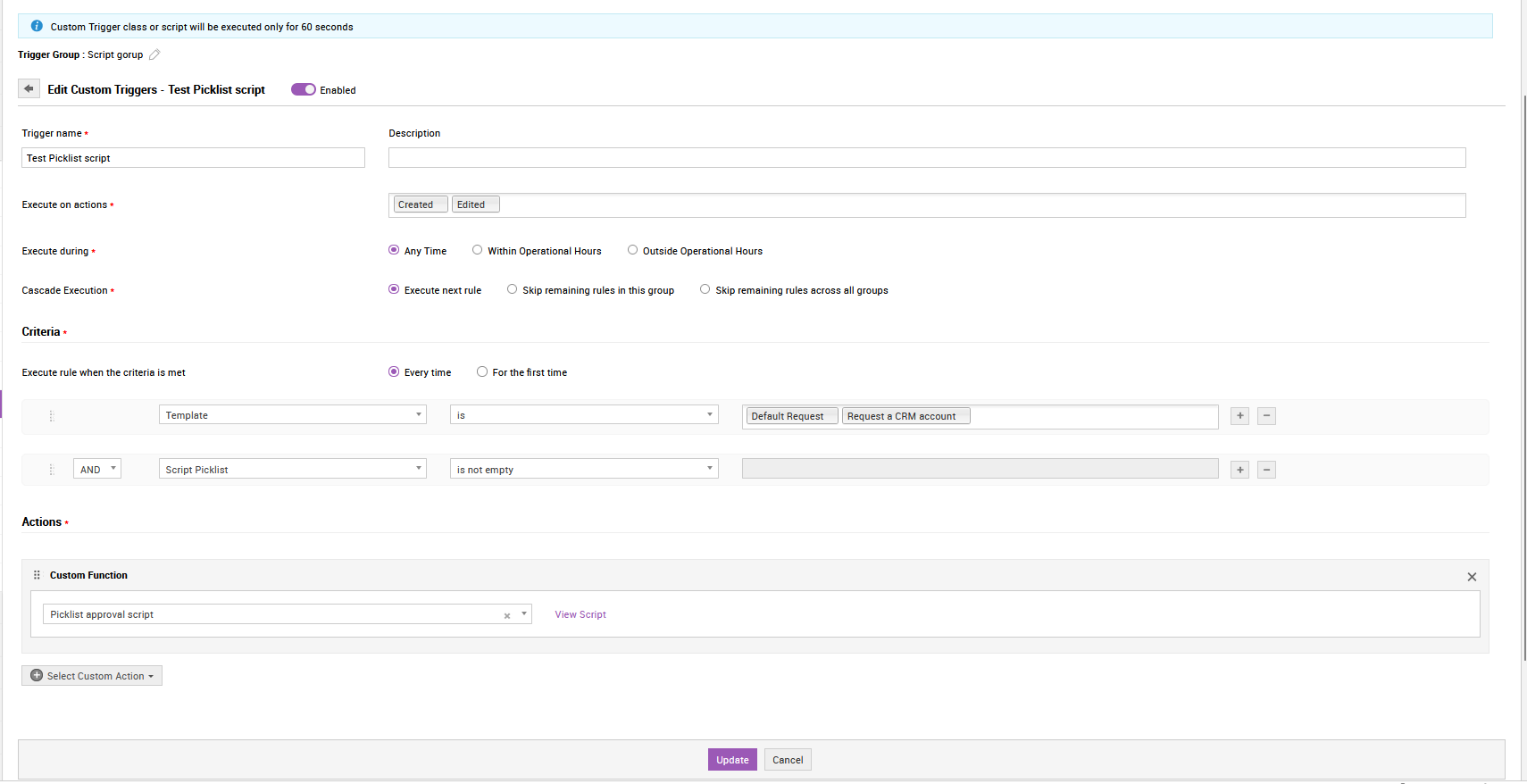Click the pencil icon to edit Trigger Group
The image size is (1527, 784).
tap(154, 55)
